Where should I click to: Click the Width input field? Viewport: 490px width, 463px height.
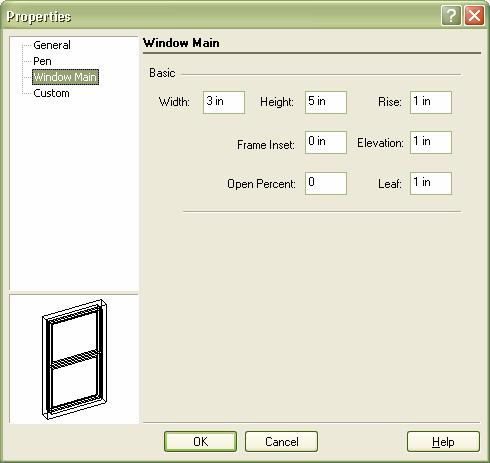pos(224,102)
